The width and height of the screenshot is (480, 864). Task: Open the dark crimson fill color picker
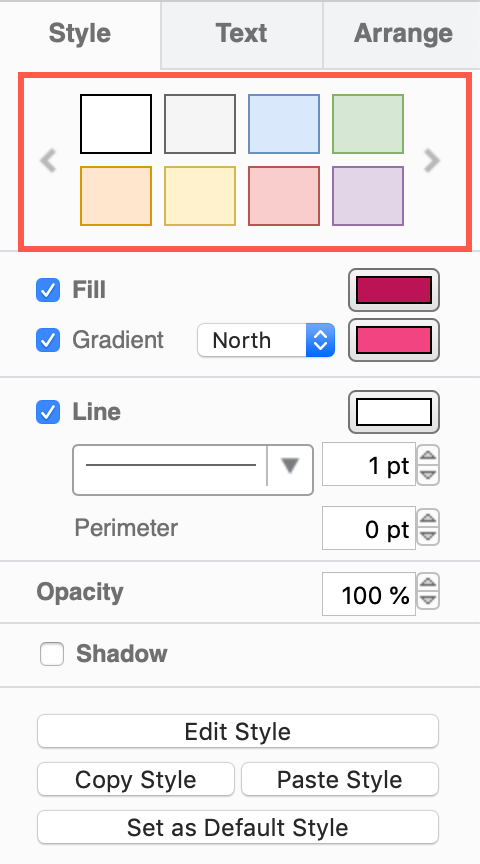click(394, 290)
